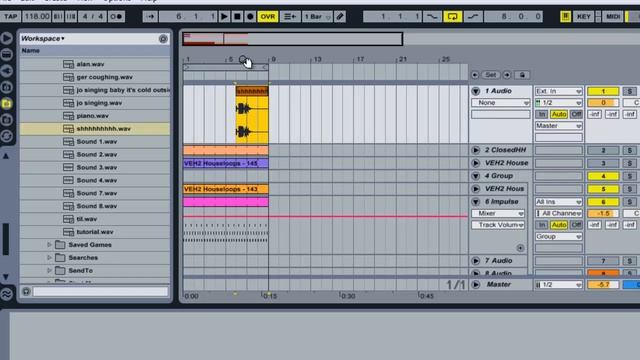Toggle the metronome button
Viewport: 640px width, 360px height.
(x=116, y=17)
